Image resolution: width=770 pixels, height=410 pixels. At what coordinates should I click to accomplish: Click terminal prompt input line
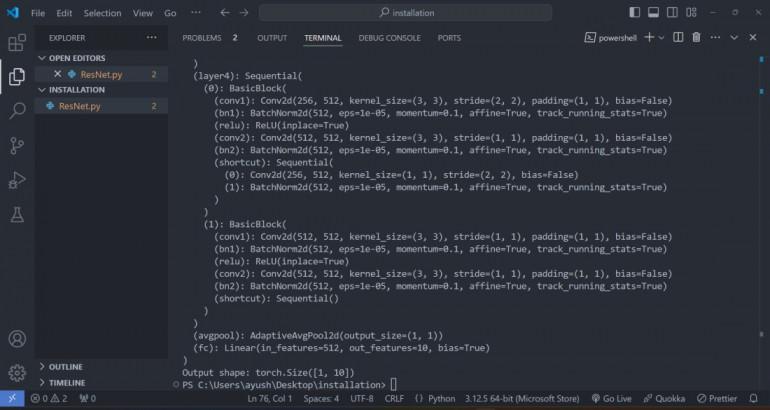coord(290,385)
